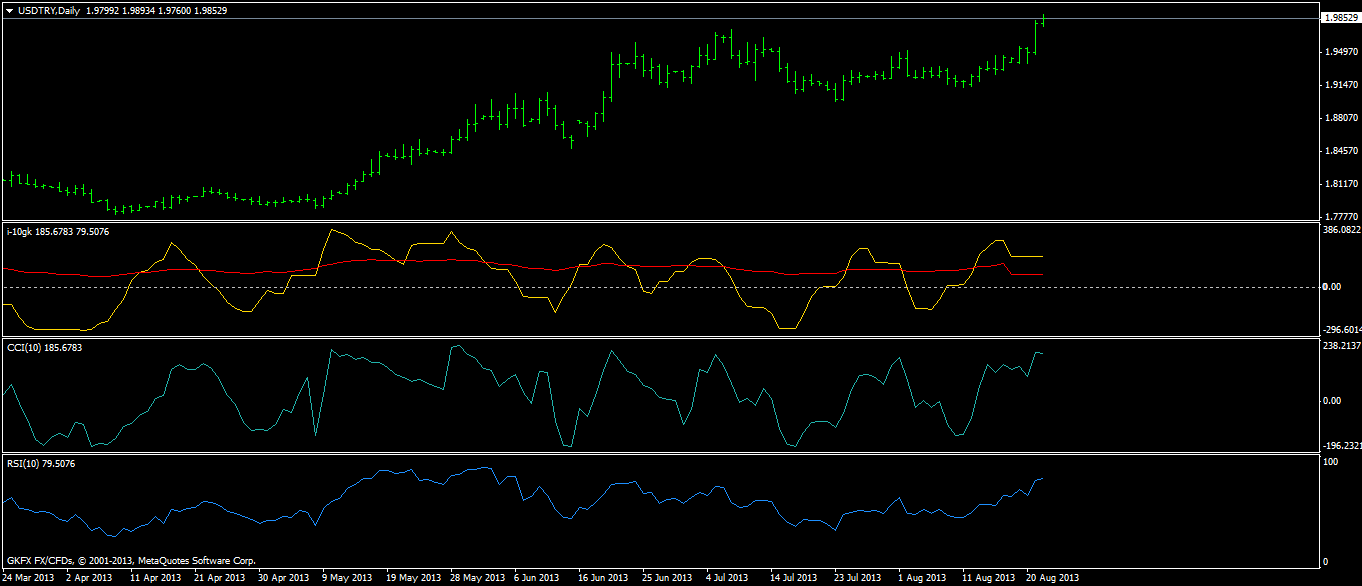Click the 9 May 2013 date label
1362x586 pixels.
[347, 578]
